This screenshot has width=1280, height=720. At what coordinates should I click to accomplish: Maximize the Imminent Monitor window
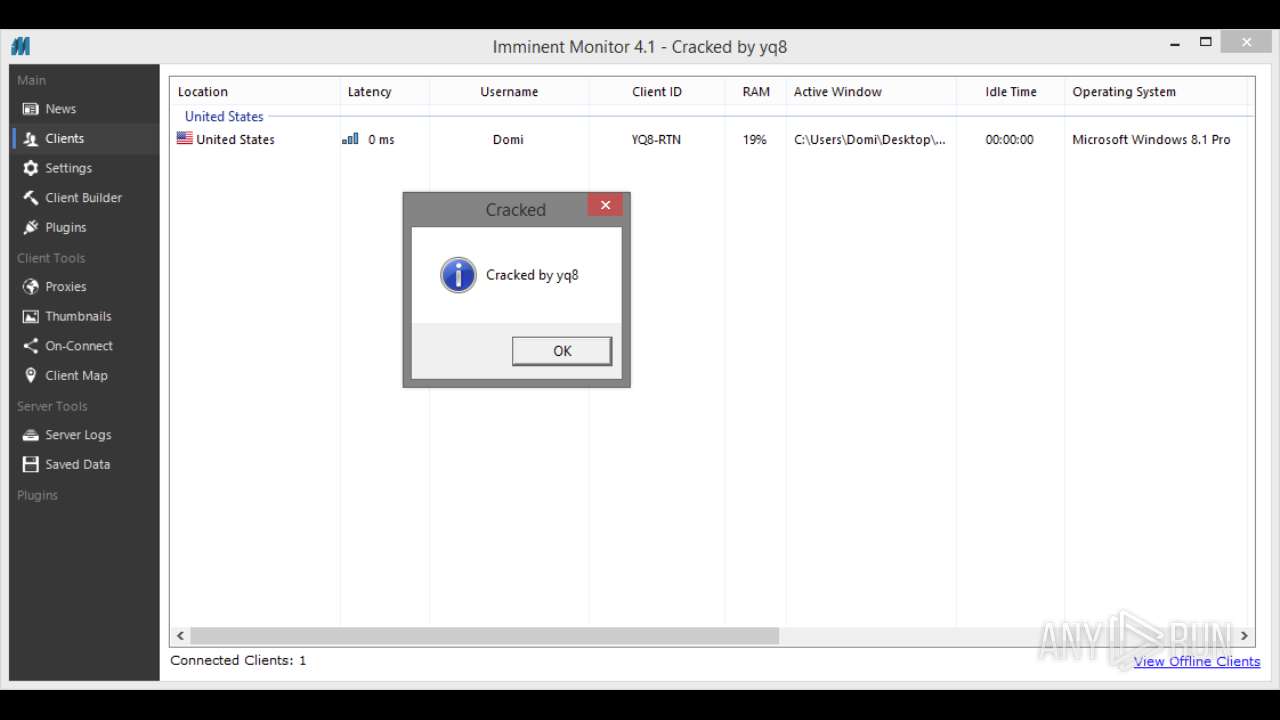tap(1206, 42)
